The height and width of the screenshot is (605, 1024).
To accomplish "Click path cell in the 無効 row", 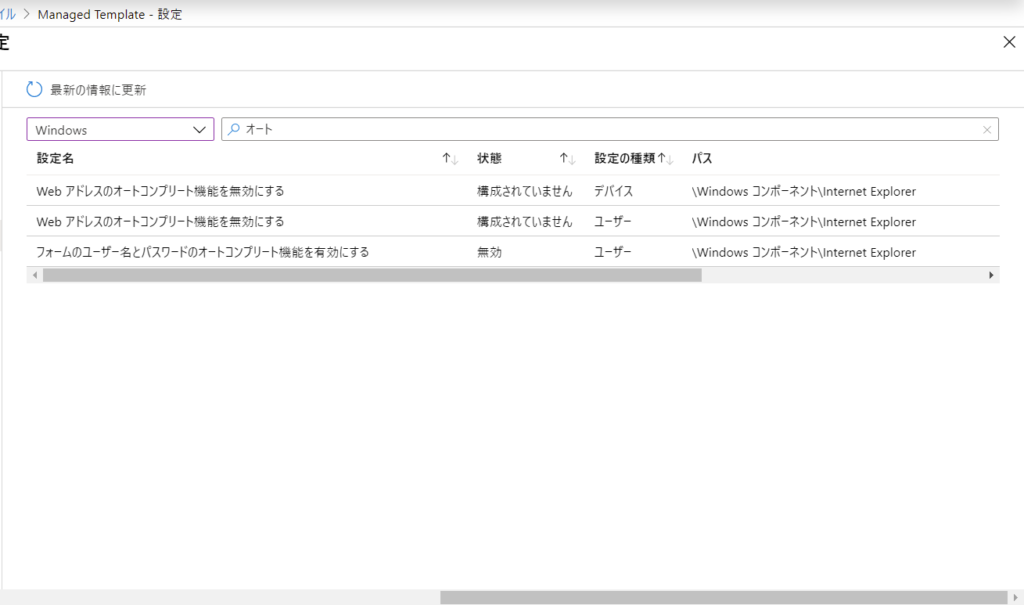I will (x=804, y=252).
